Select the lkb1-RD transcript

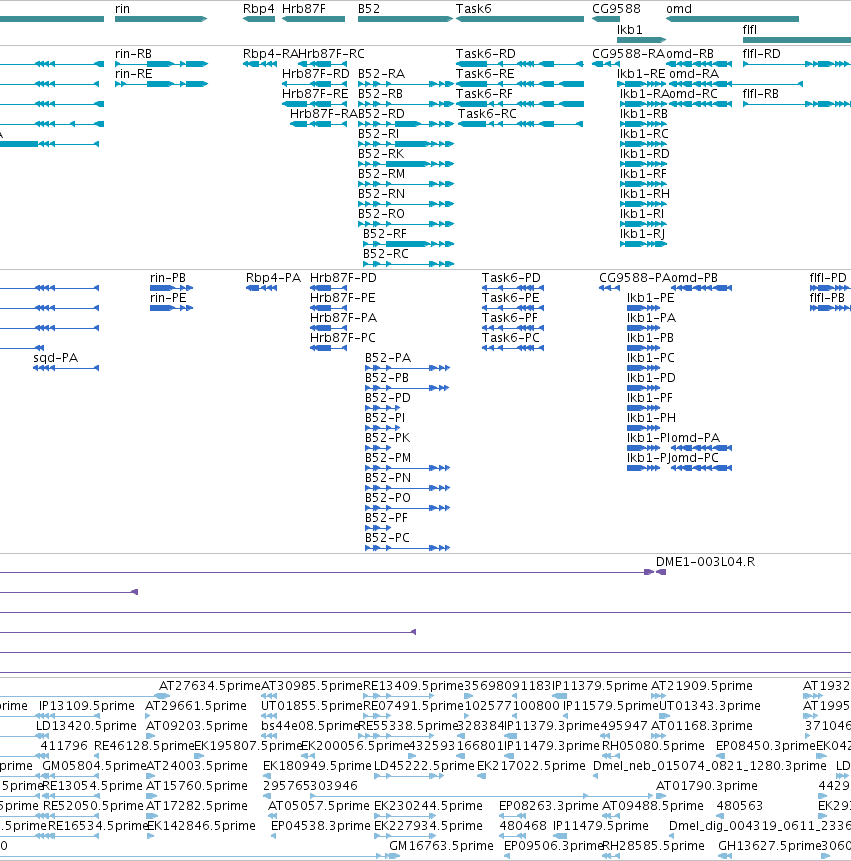tap(643, 164)
